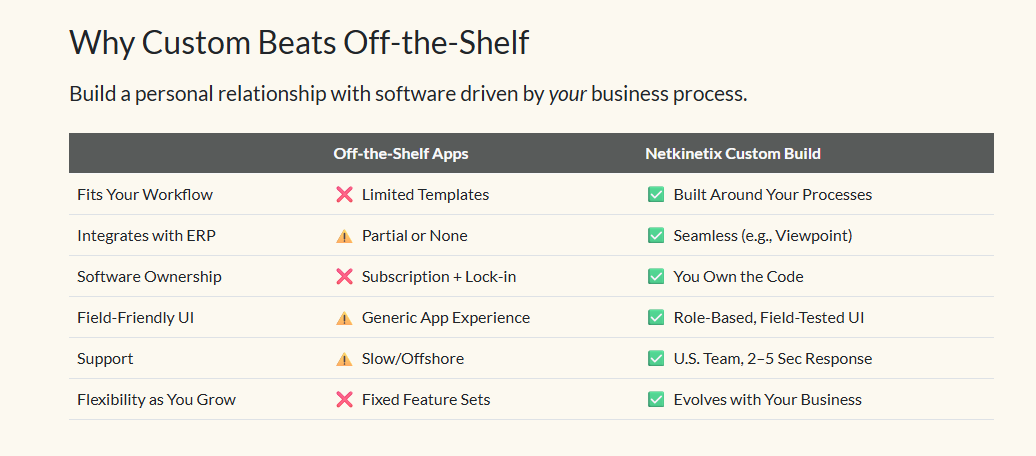Viewport: 1036px width, 456px height.
Task: Click the Why Custom Beats Off-the-Shelf heading
Action: pyautogui.click(x=299, y=43)
